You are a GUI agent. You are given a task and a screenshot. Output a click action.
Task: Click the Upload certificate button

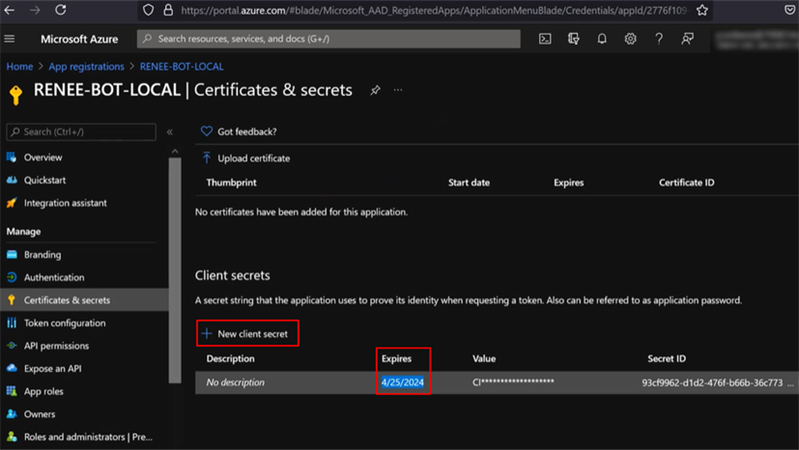246,158
